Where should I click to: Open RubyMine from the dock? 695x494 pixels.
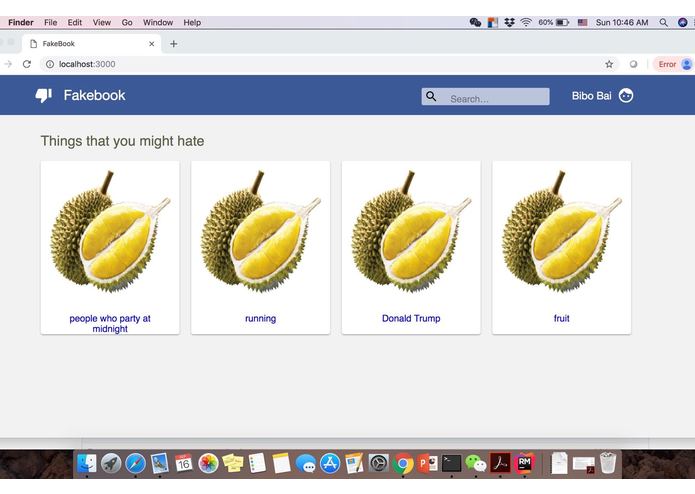coord(524,463)
